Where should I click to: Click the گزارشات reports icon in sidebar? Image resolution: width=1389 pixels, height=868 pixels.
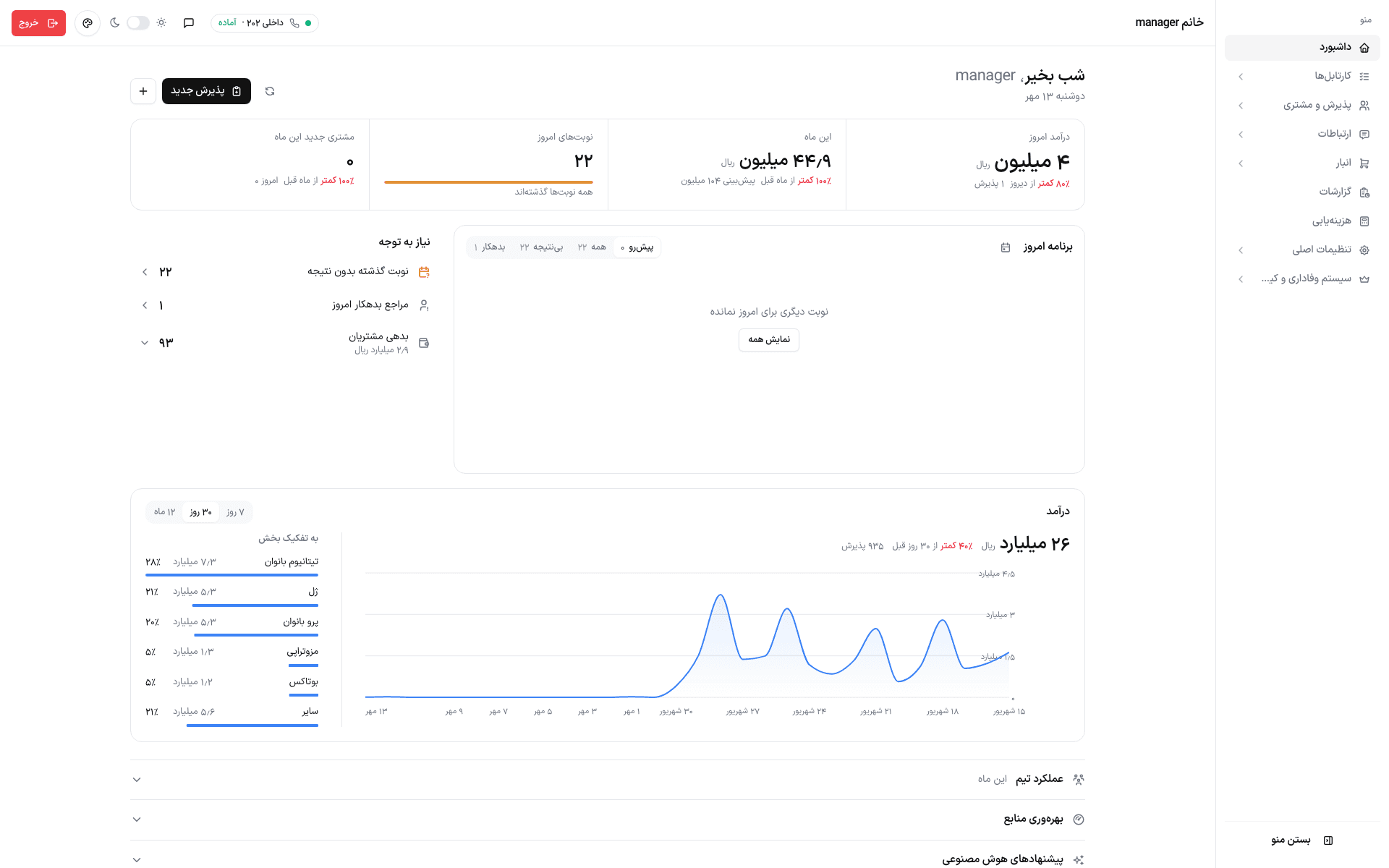pos(1364,192)
